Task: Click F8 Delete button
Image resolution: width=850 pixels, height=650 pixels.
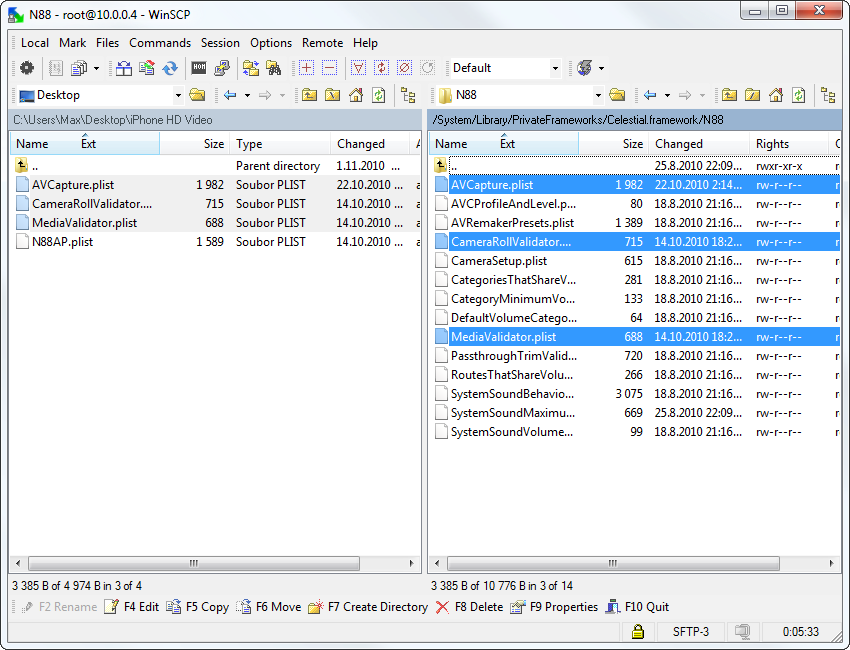Action: click(x=469, y=607)
